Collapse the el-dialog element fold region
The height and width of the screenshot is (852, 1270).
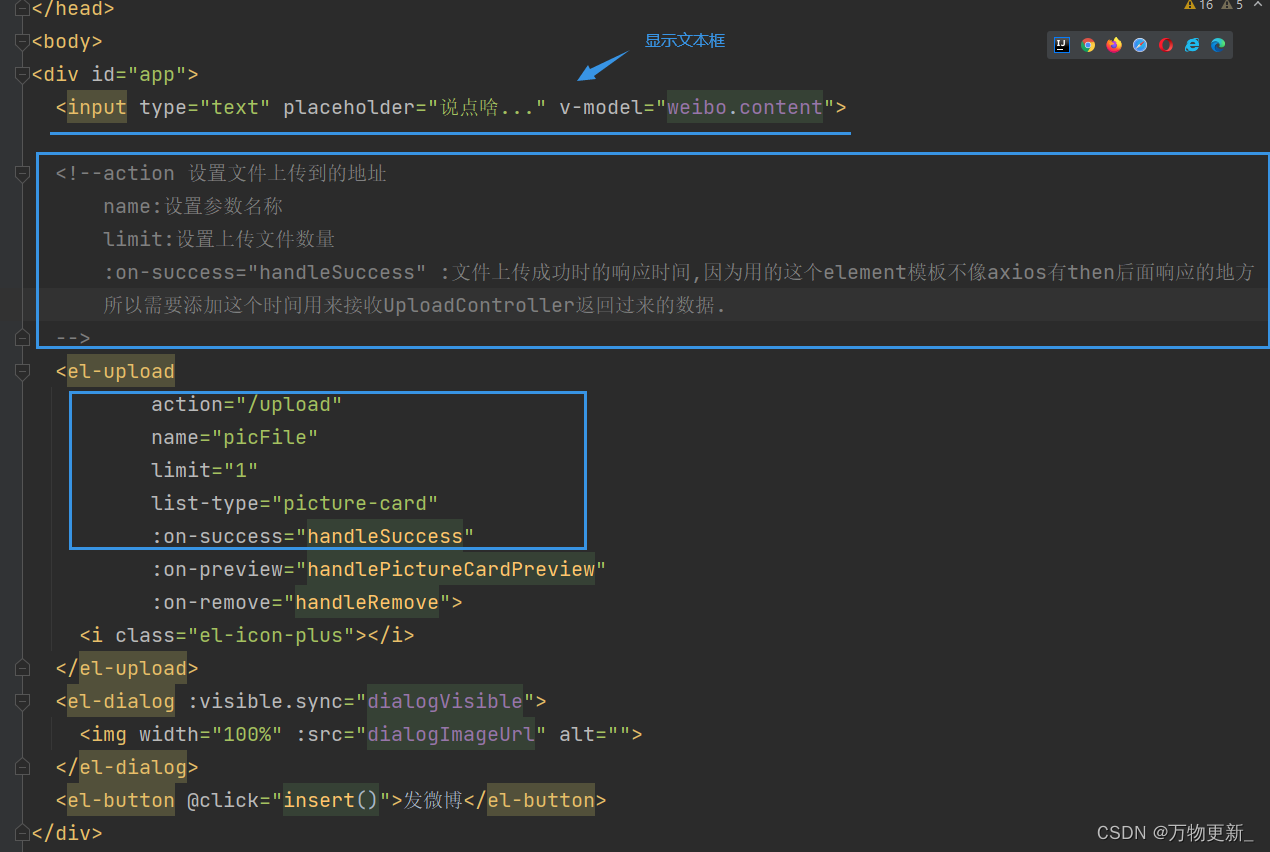coord(21,701)
